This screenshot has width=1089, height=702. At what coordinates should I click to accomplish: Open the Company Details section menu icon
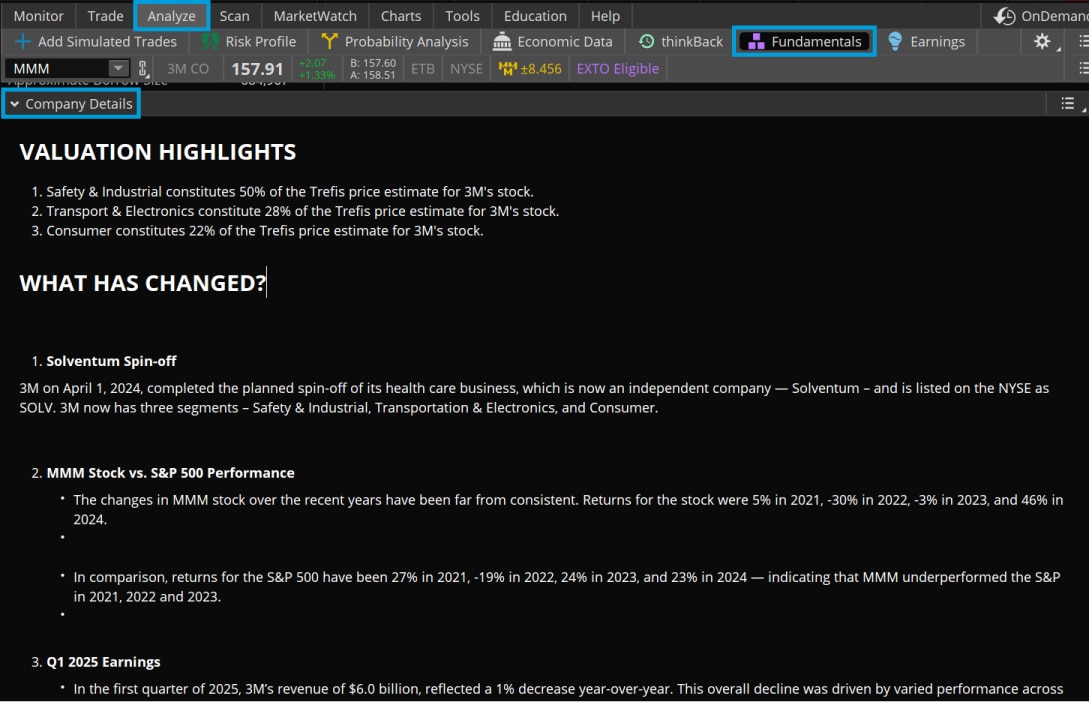click(1067, 103)
